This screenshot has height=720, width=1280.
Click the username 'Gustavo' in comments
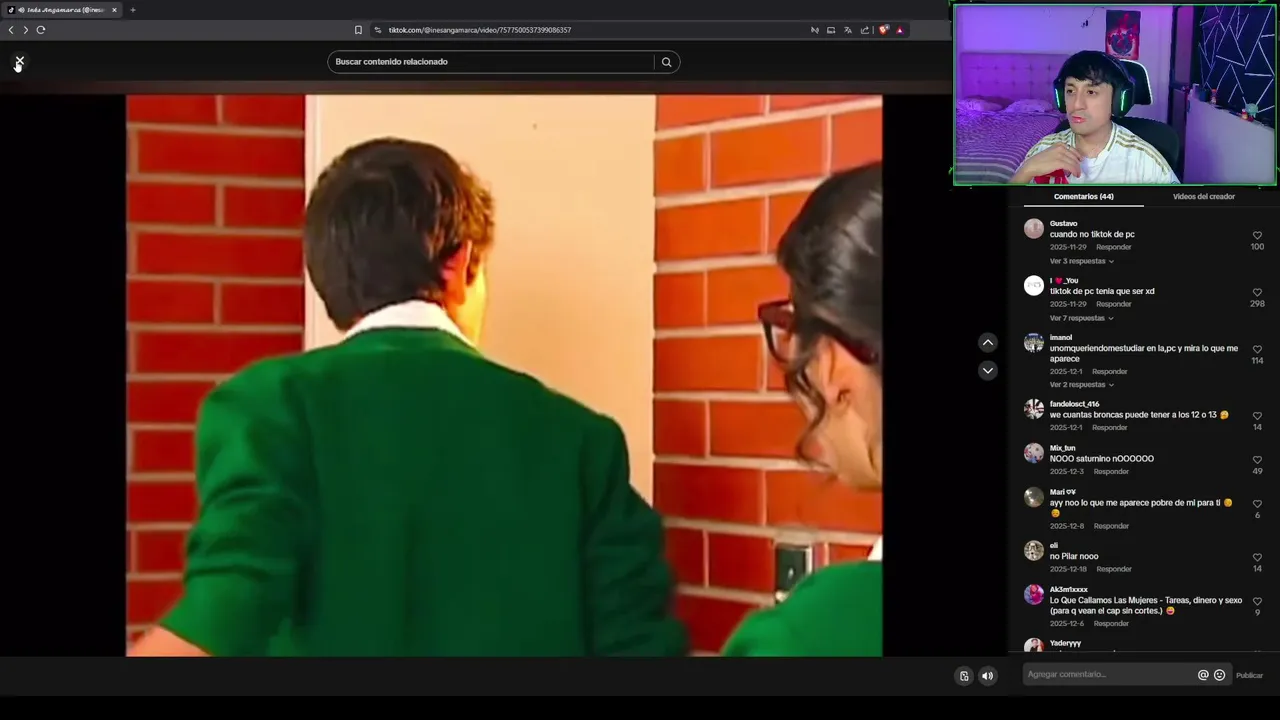tap(1063, 223)
